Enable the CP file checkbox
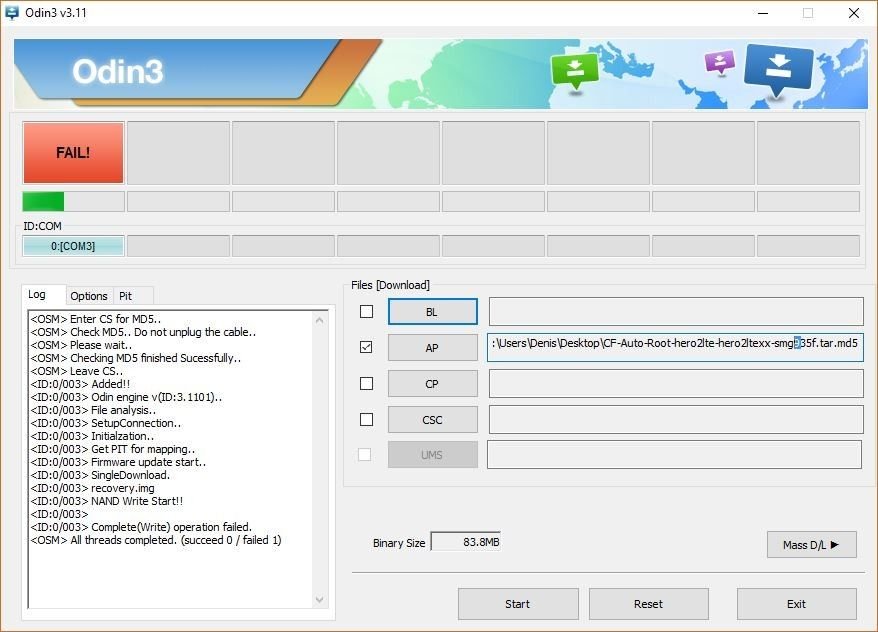 click(366, 383)
